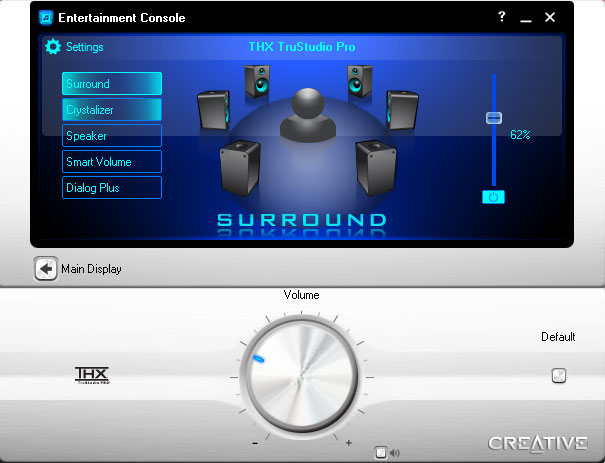Click the Volume knob dial
Viewport: 605px width, 463px height.
coord(301,377)
